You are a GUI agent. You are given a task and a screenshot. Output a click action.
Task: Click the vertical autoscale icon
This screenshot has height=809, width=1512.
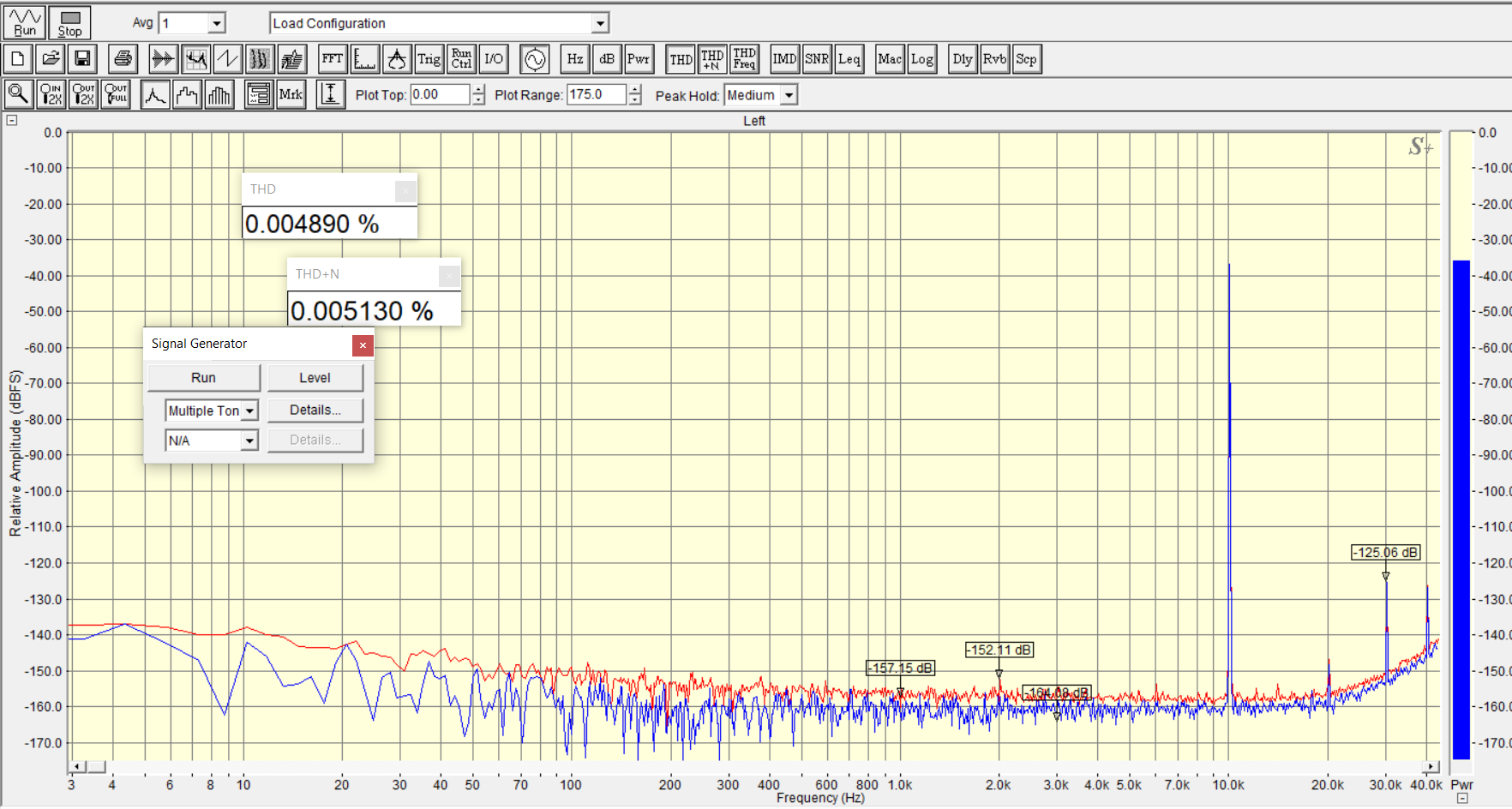click(331, 94)
